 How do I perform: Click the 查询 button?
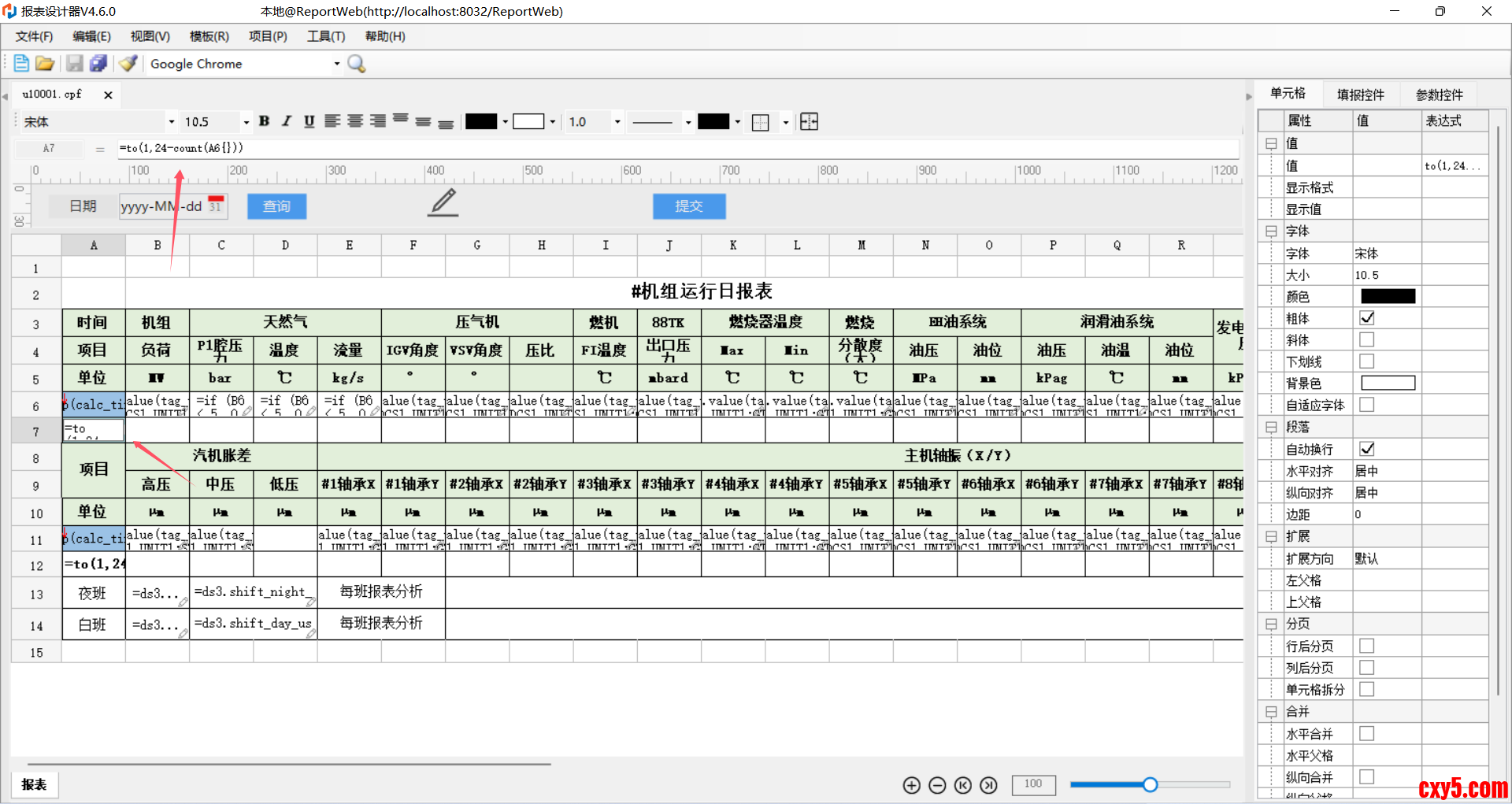pos(276,206)
